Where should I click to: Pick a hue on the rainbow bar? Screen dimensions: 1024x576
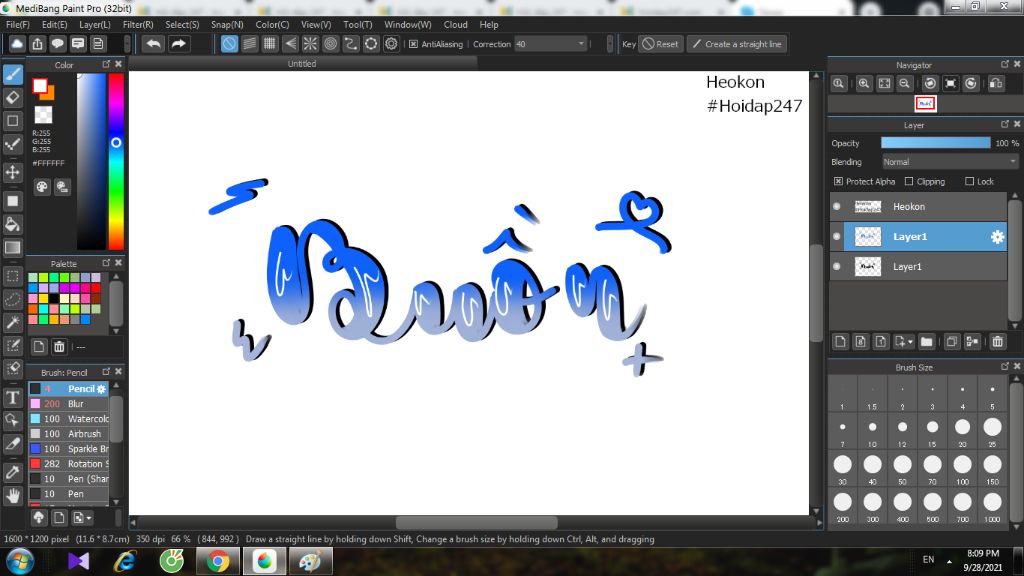(x=116, y=161)
